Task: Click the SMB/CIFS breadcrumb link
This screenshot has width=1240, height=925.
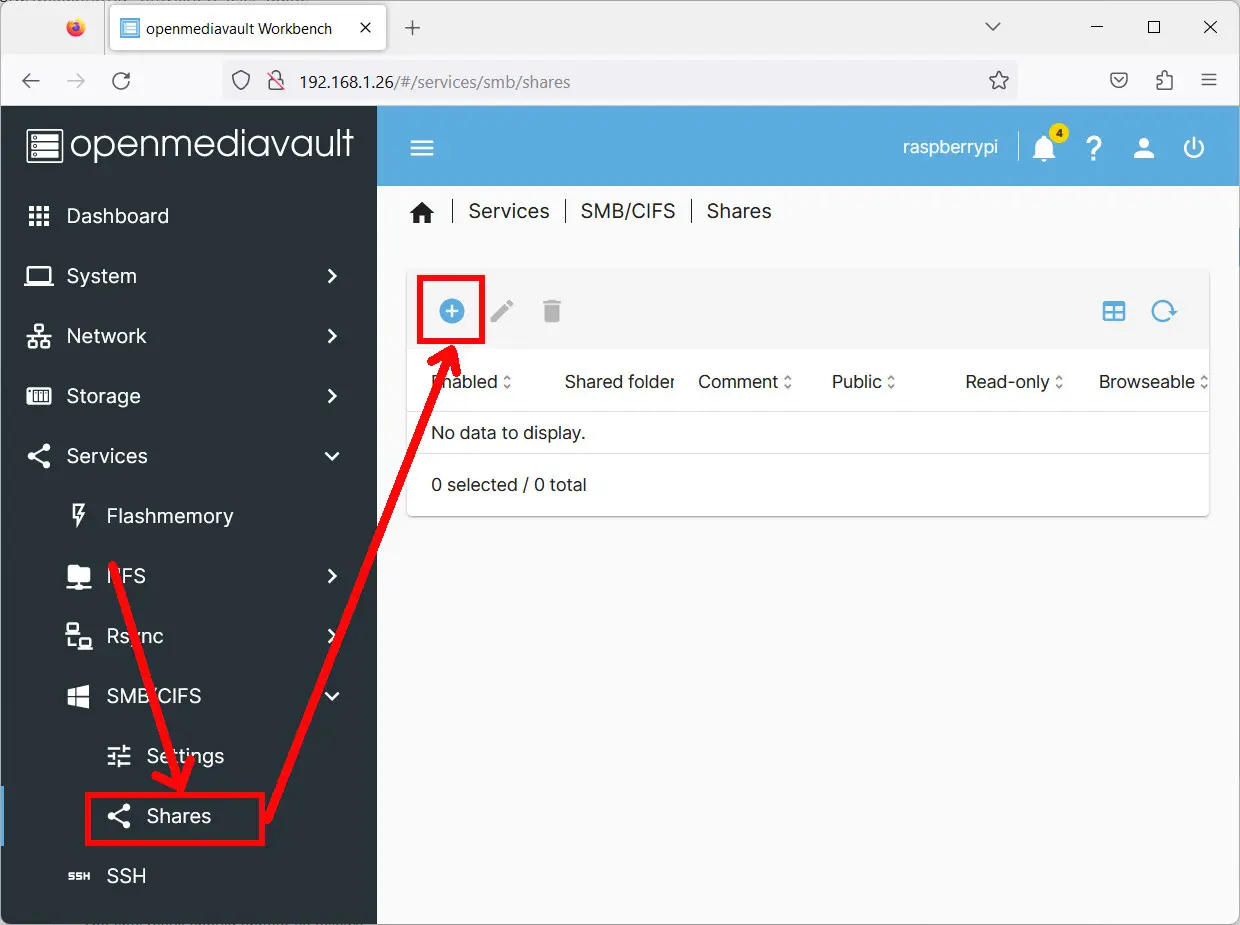Action: (x=627, y=211)
